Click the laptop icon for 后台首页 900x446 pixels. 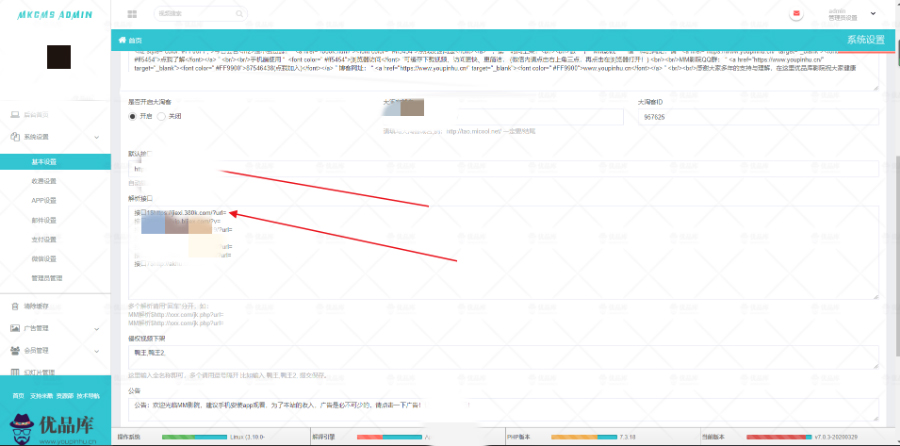(15, 114)
